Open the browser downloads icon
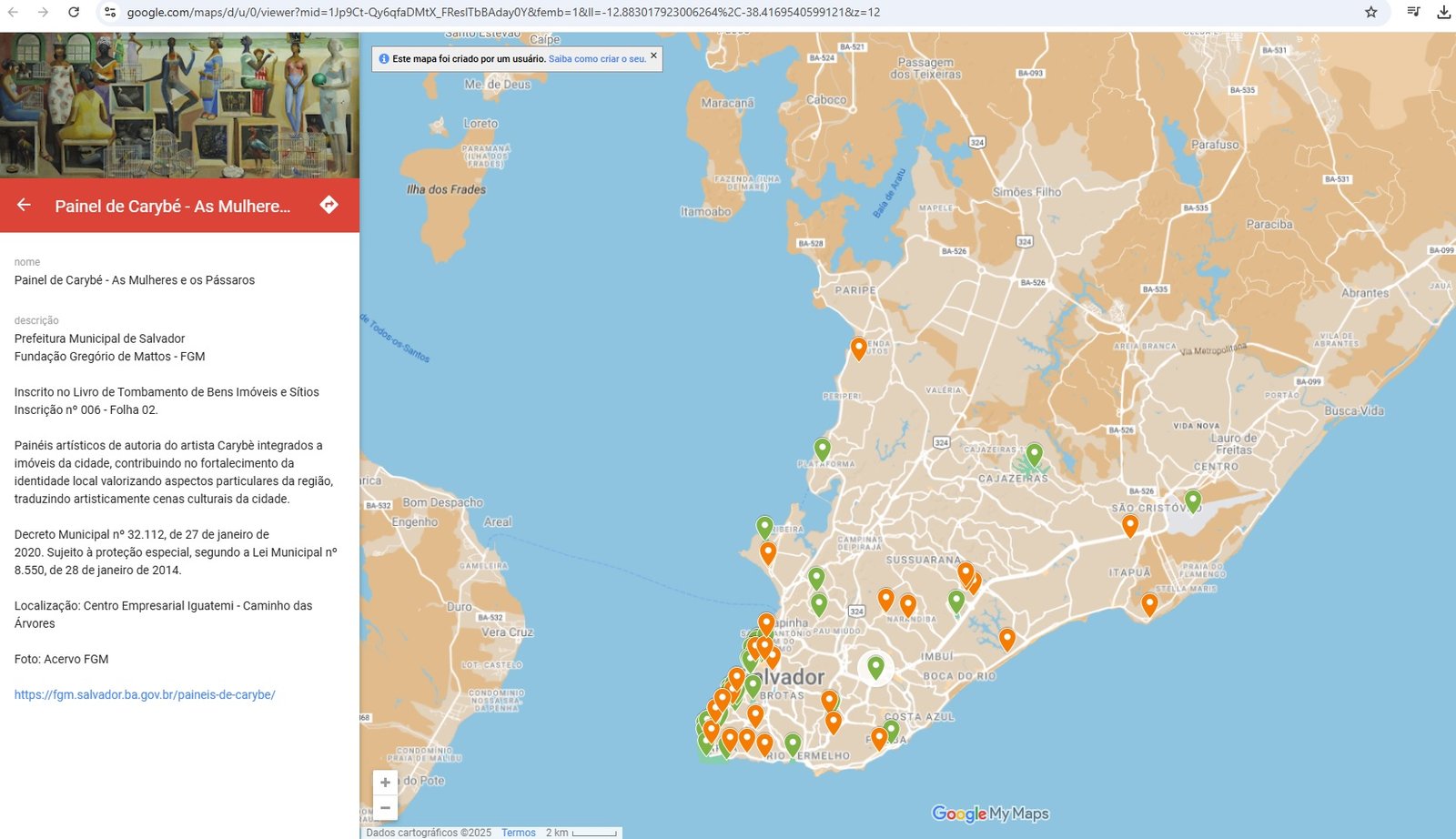The image size is (1456, 839). 1443,12
